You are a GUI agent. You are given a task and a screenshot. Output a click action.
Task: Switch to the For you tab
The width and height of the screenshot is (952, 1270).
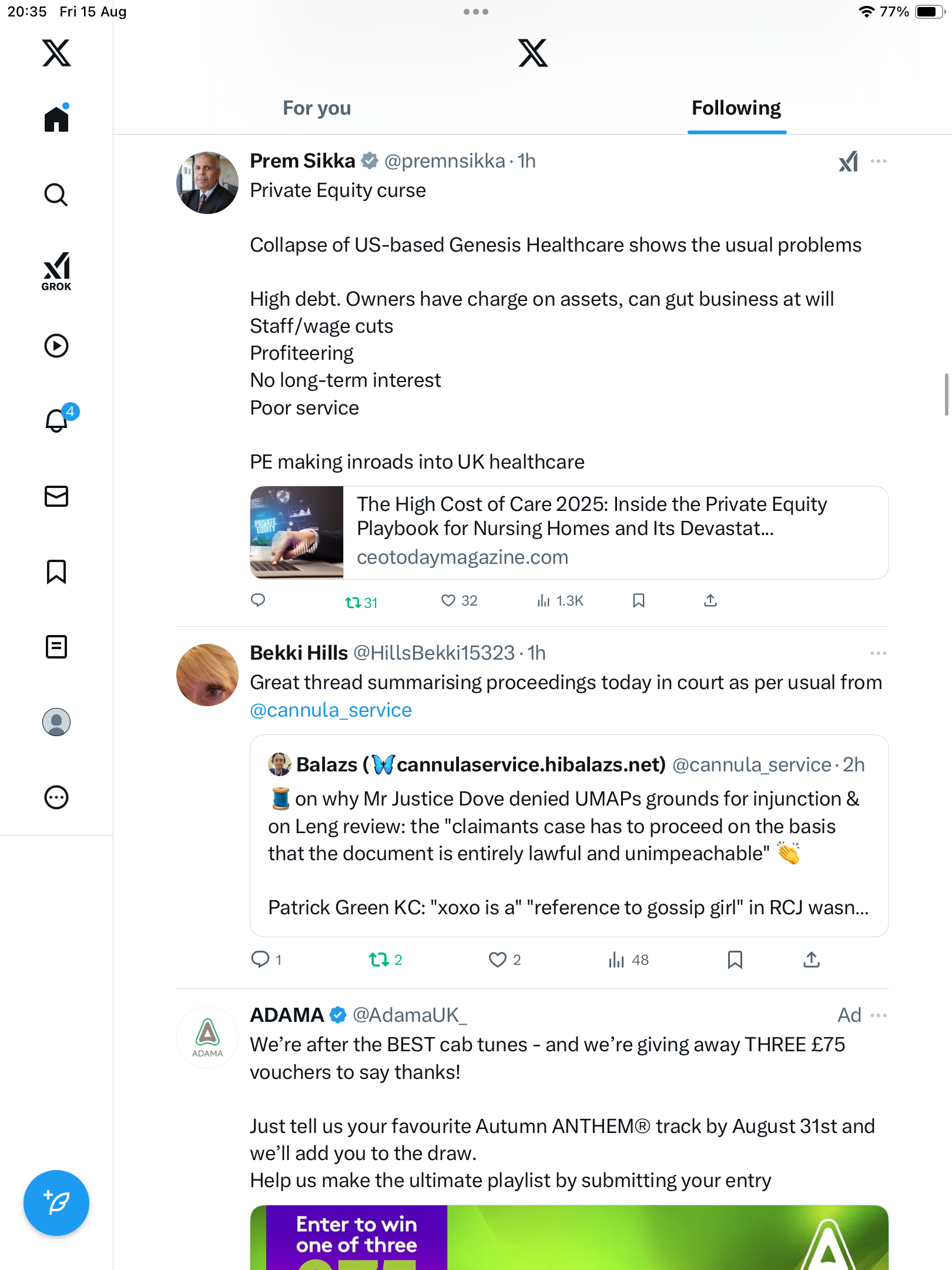pyautogui.click(x=317, y=108)
